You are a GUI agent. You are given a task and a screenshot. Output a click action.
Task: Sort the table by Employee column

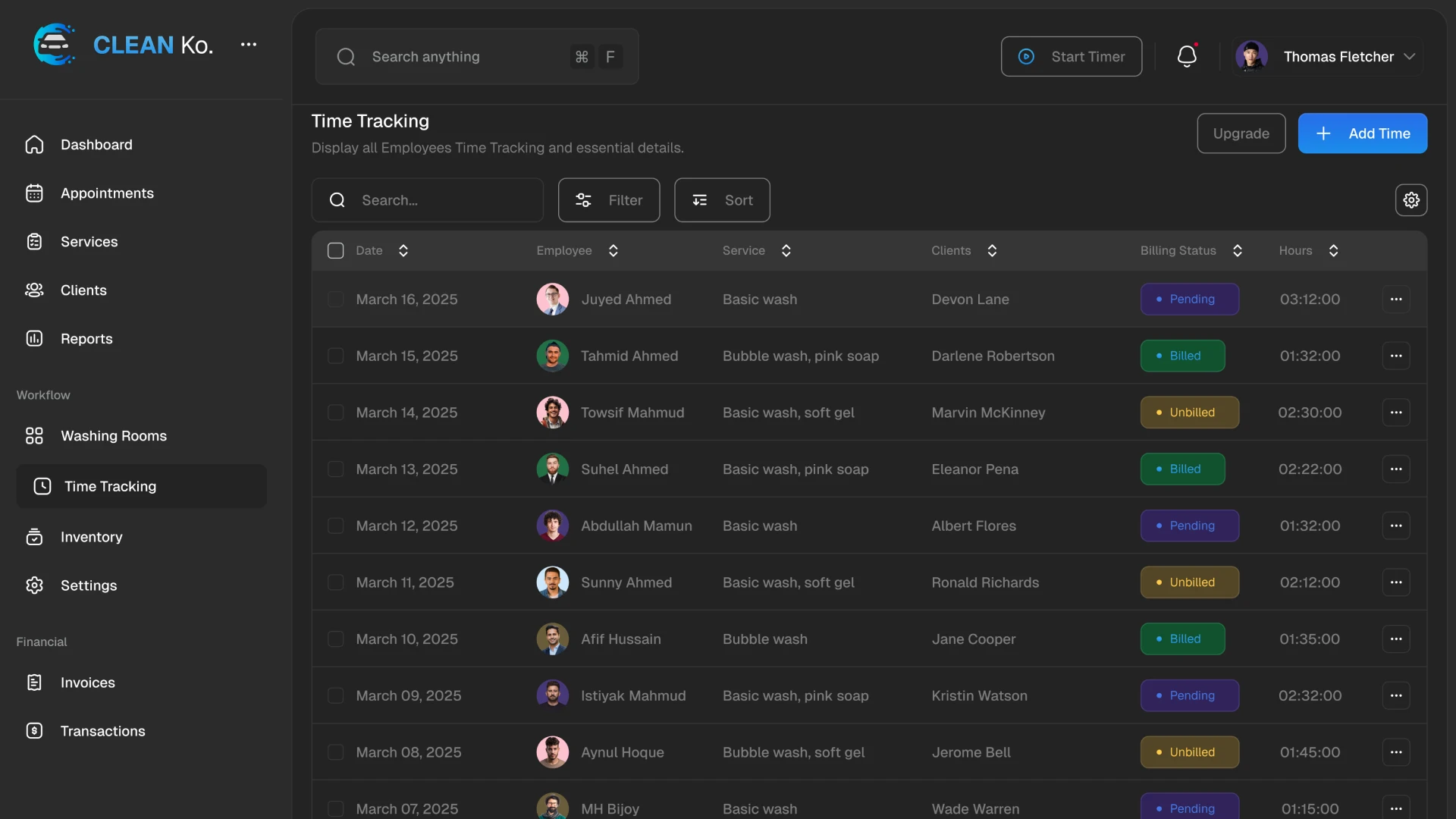point(613,250)
